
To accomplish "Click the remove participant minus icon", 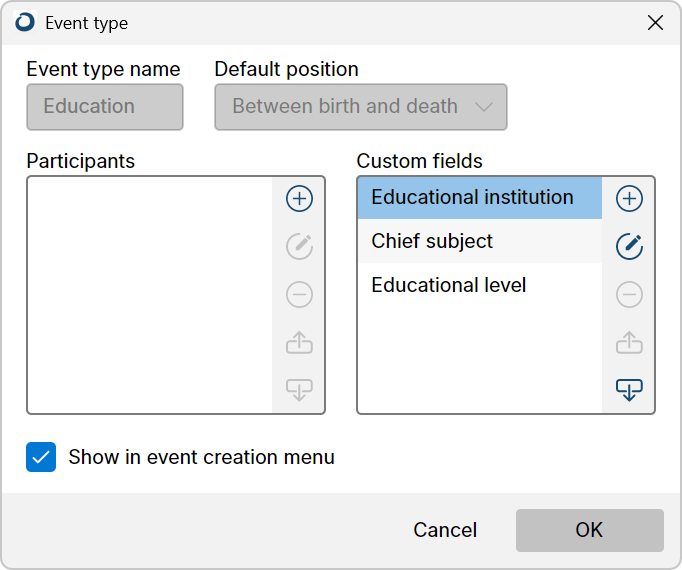I will coord(299,295).
